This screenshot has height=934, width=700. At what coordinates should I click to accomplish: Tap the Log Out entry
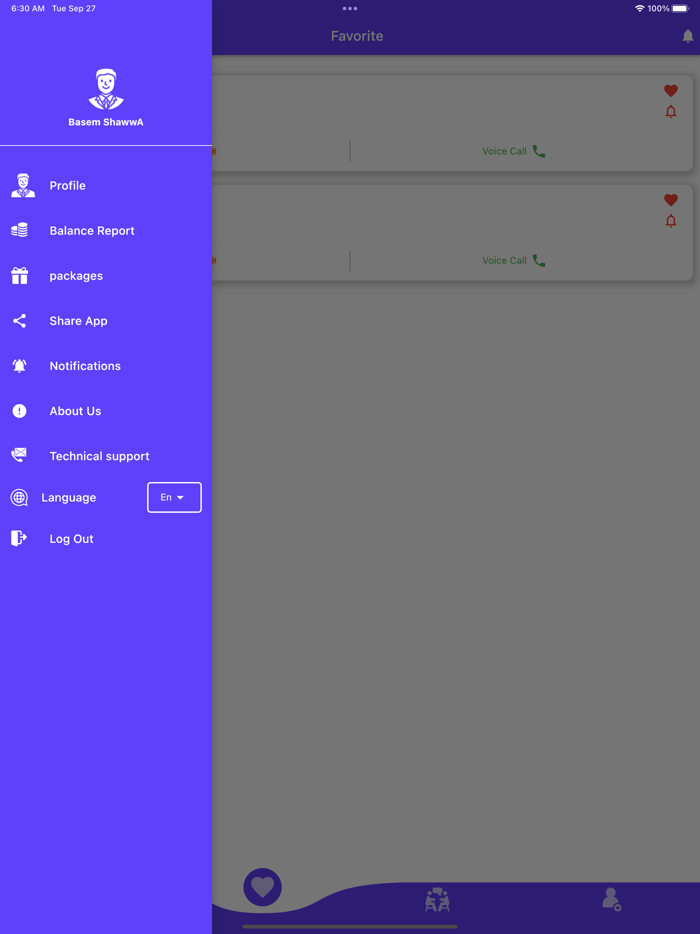pos(106,538)
